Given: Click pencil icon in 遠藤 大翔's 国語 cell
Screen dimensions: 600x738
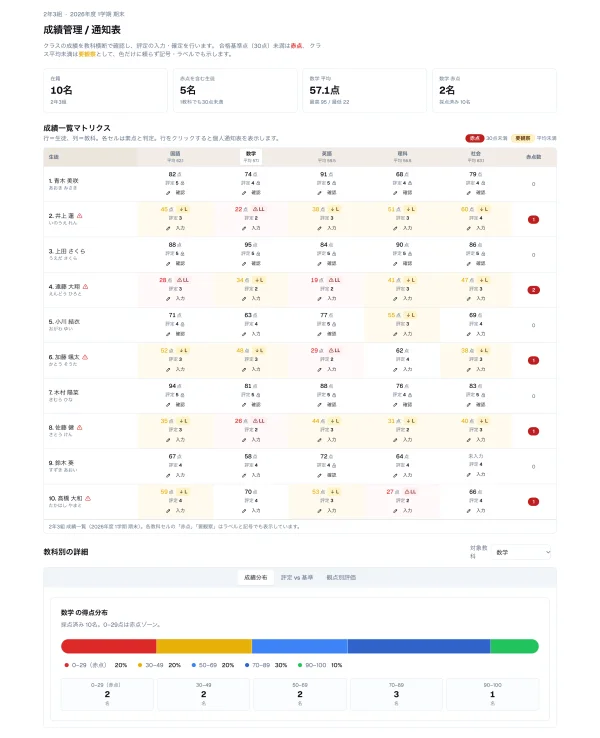Looking at the screenshot, I should click(168, 299).
